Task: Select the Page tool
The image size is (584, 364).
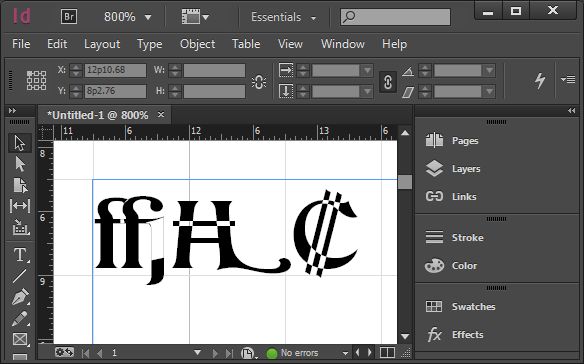Action: (20, 185)
